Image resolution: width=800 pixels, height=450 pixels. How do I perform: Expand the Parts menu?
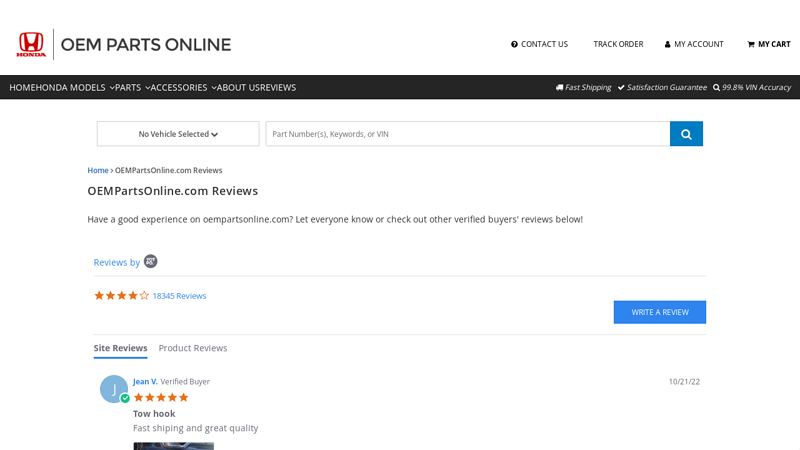pos(133,88)
